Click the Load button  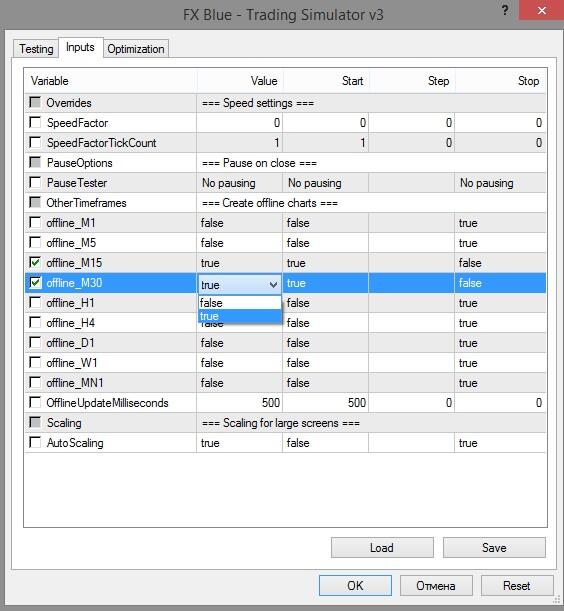coord(382,547)
